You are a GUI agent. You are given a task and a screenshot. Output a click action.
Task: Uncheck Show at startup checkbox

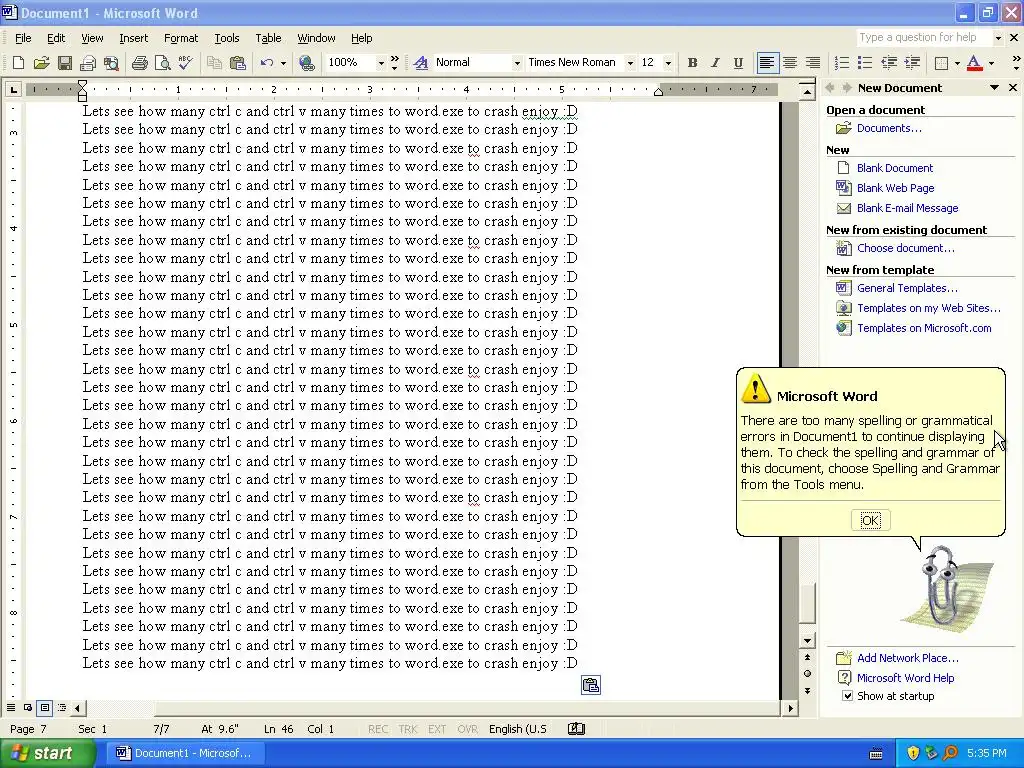(x=847, y=696)
